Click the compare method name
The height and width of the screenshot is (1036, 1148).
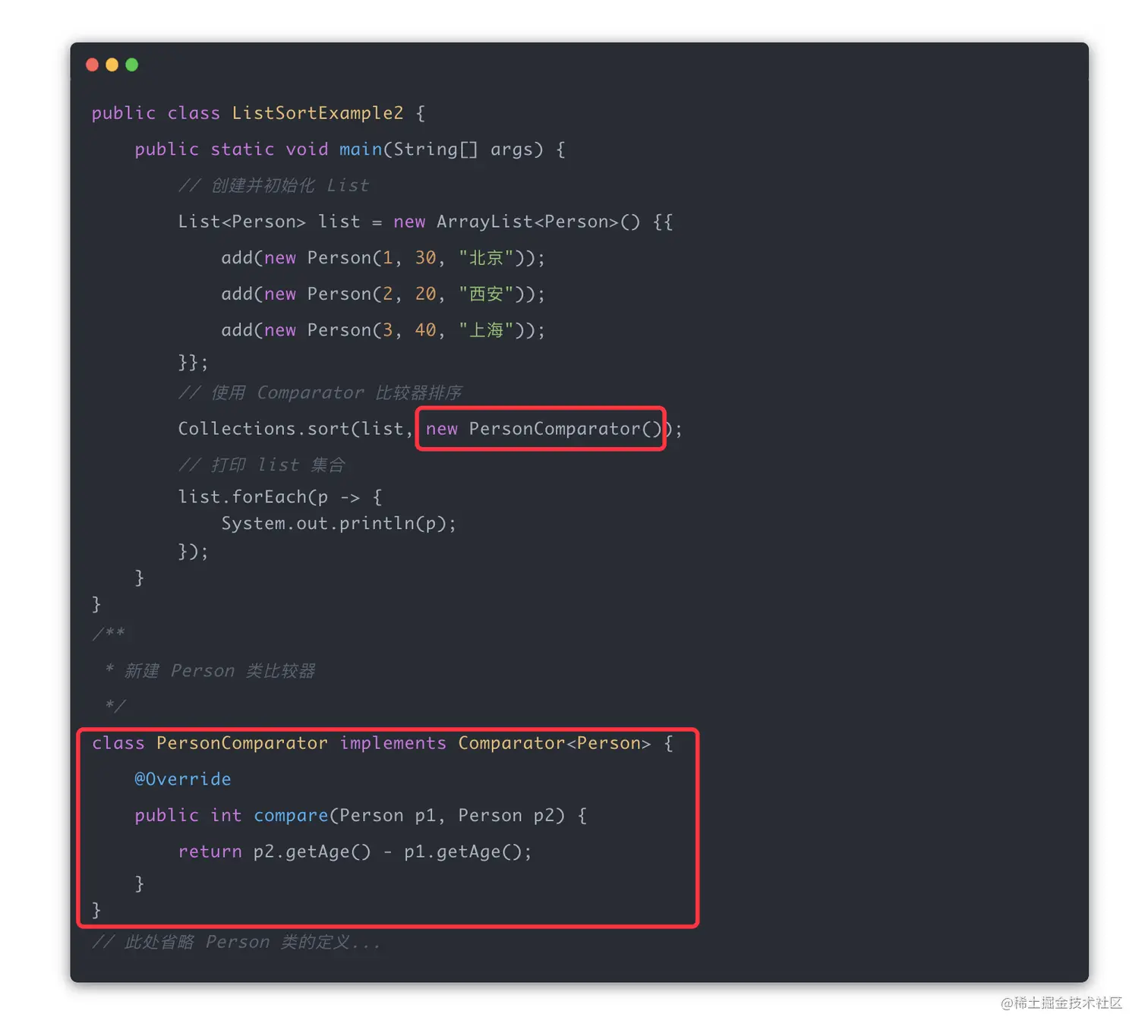point(291,816)
